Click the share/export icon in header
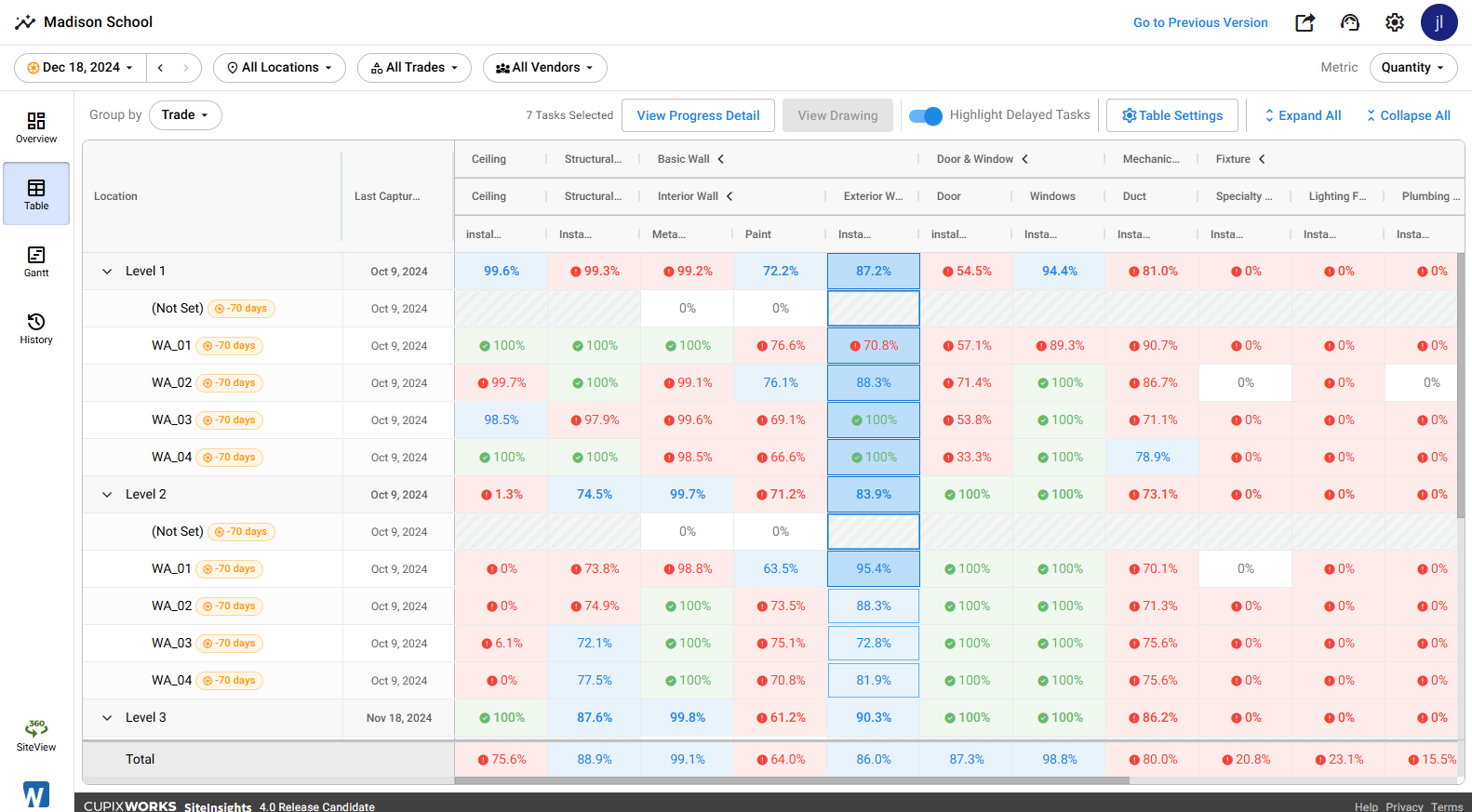1472x812 pixels. (x=1305, y=22)
